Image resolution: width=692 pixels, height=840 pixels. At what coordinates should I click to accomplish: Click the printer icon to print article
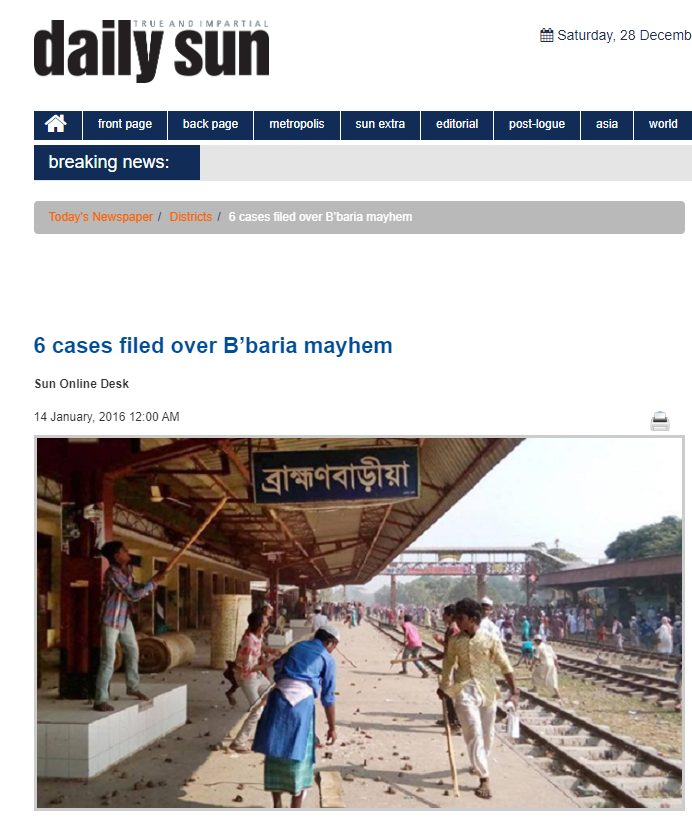(x=660, y=421)
